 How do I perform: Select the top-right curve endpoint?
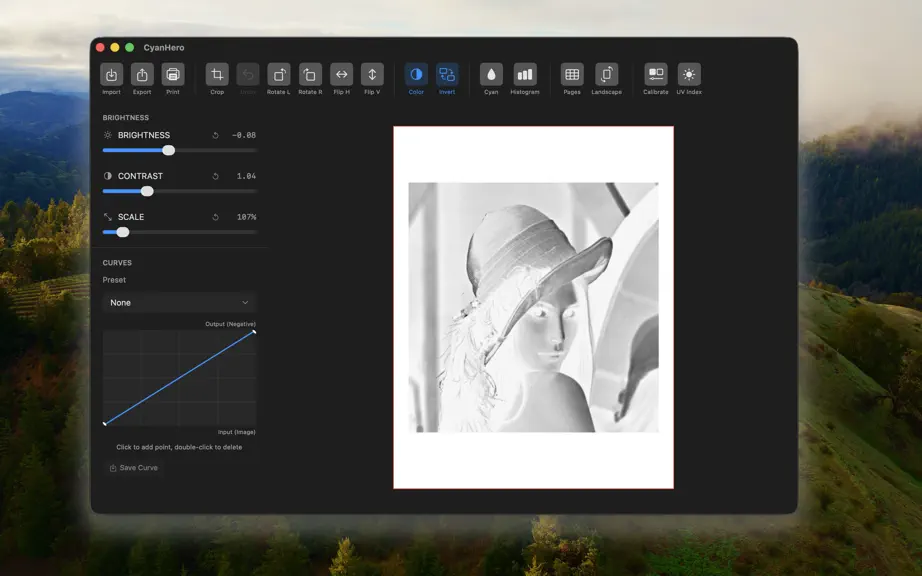(x=254, y=332)
